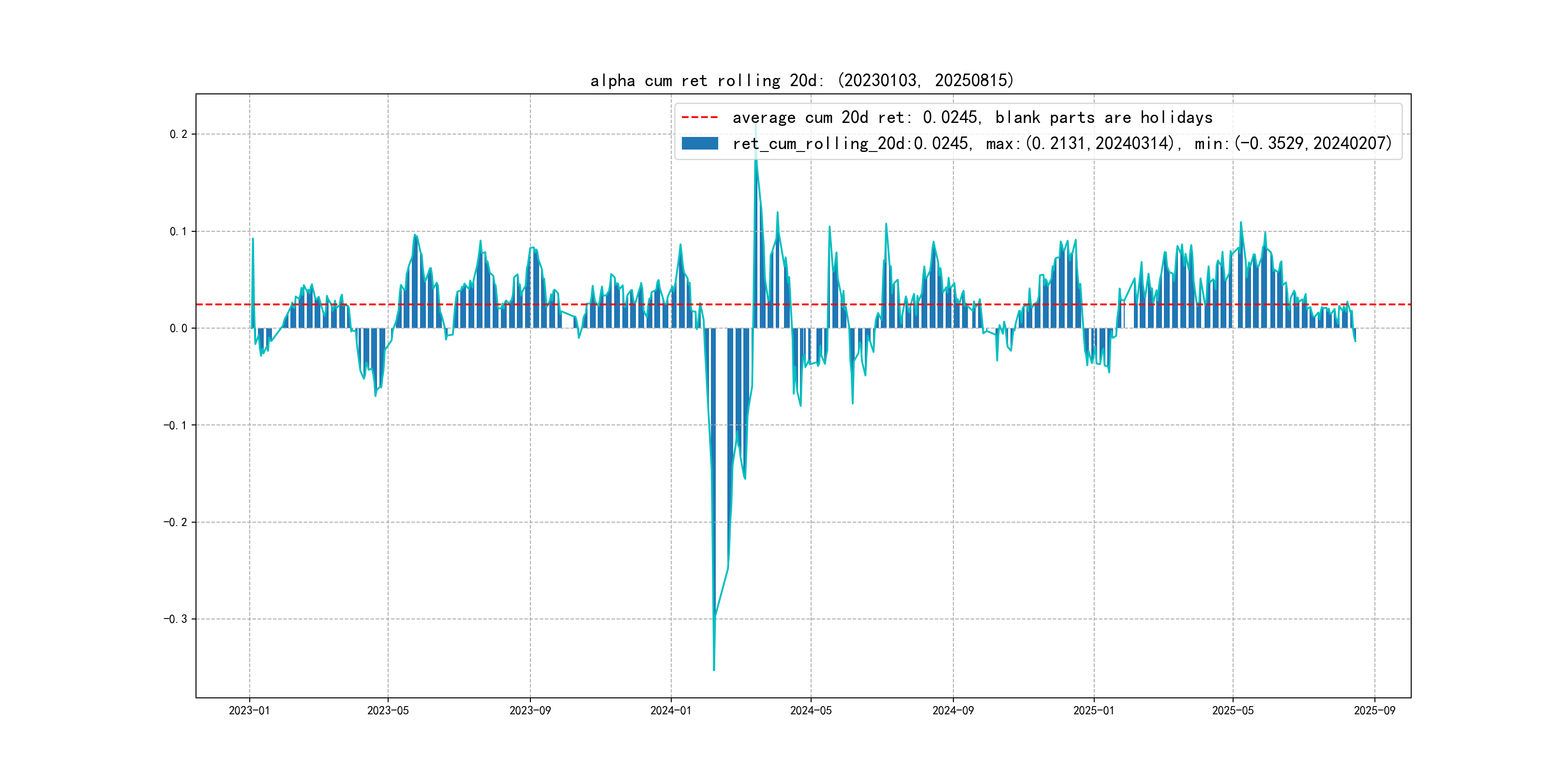Click the chart title text
This screenshot has width=1568, height=784.
tap(801, 80)
